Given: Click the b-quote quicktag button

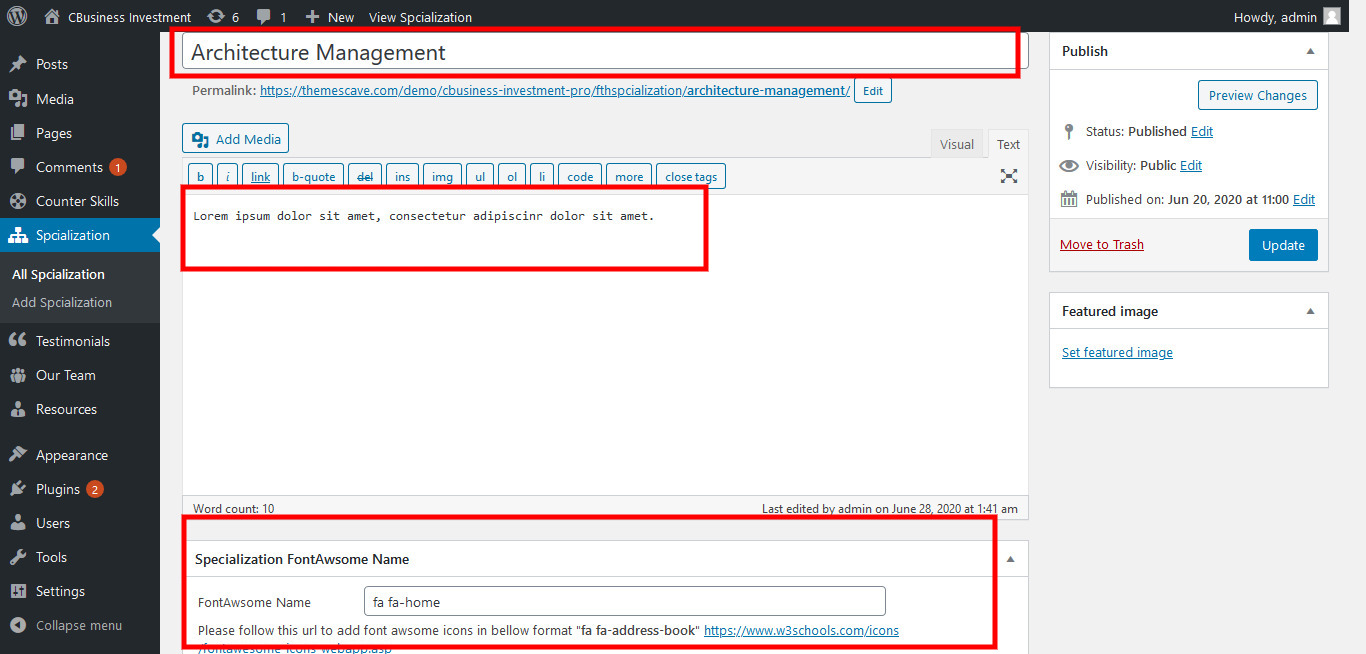Looking at the screenshot, I should (313, 176).
